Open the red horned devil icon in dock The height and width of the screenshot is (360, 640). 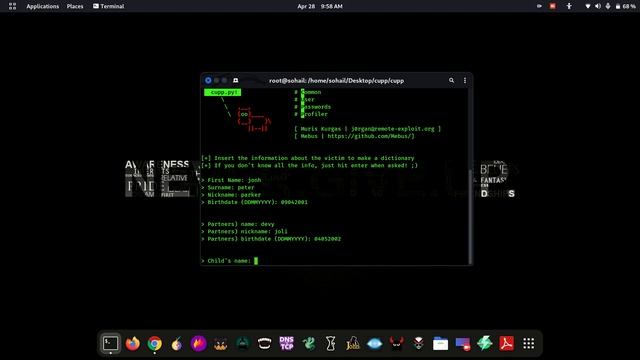(396, 343)
